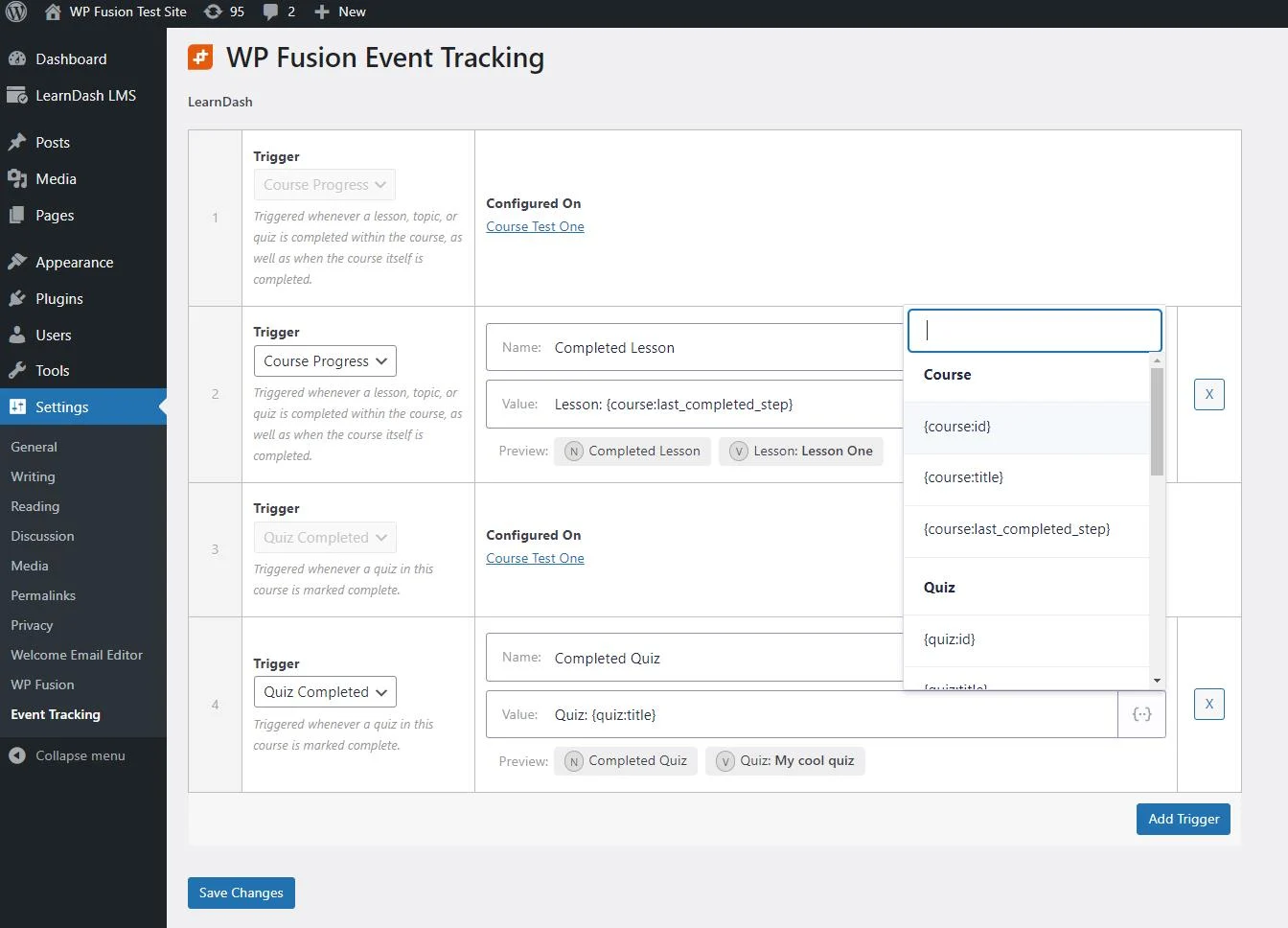Click the Completed Quiz preview chip
1288x928 pixels.
pyautogui.click(x=626, y=761)
